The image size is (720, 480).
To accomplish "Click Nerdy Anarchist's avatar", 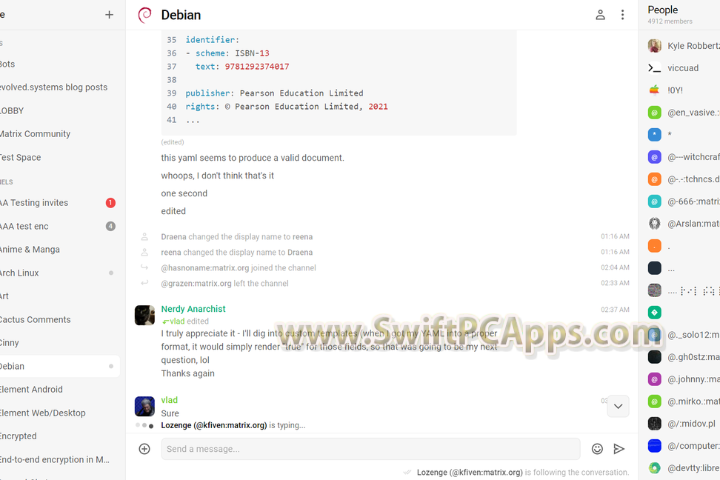I will [x=145, y=315].
